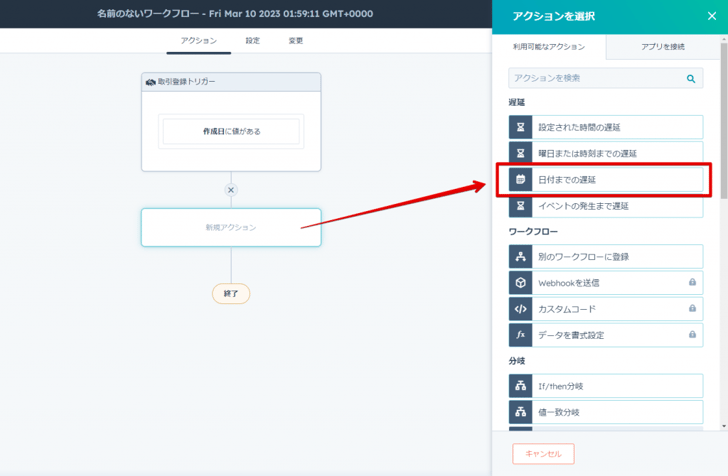Open the 設定 tab

(253, 41)
